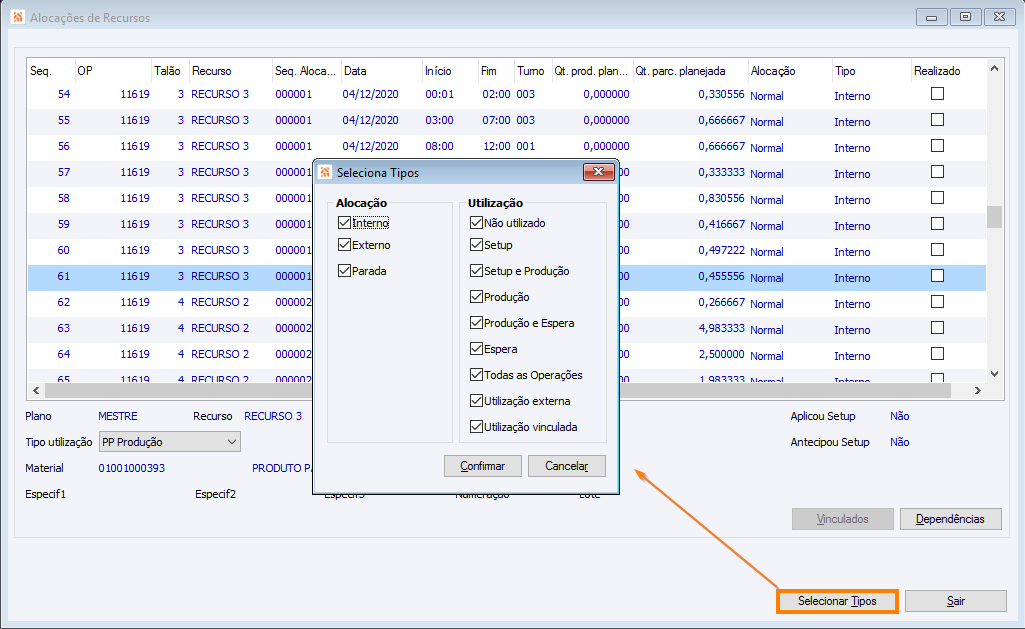Close the Seleciona Tipos dialog

coord(598,172)
